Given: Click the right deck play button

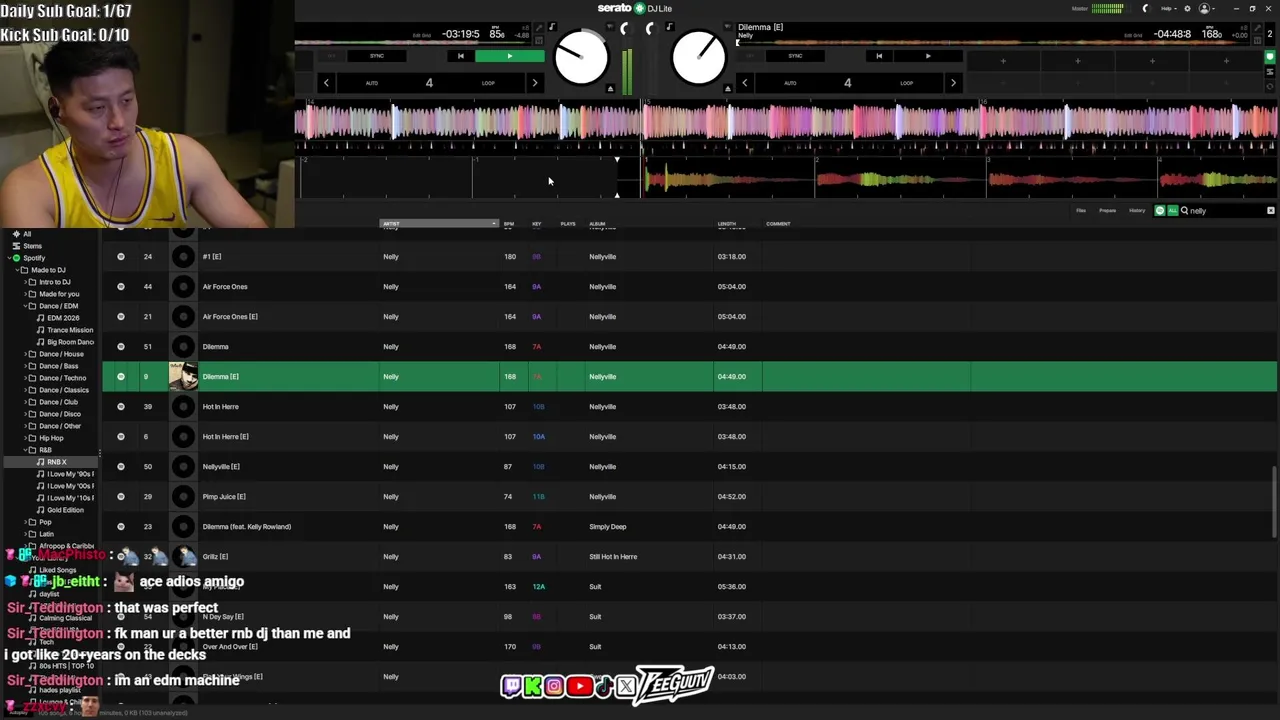Looking at the screenshot, I should [927, 56].
